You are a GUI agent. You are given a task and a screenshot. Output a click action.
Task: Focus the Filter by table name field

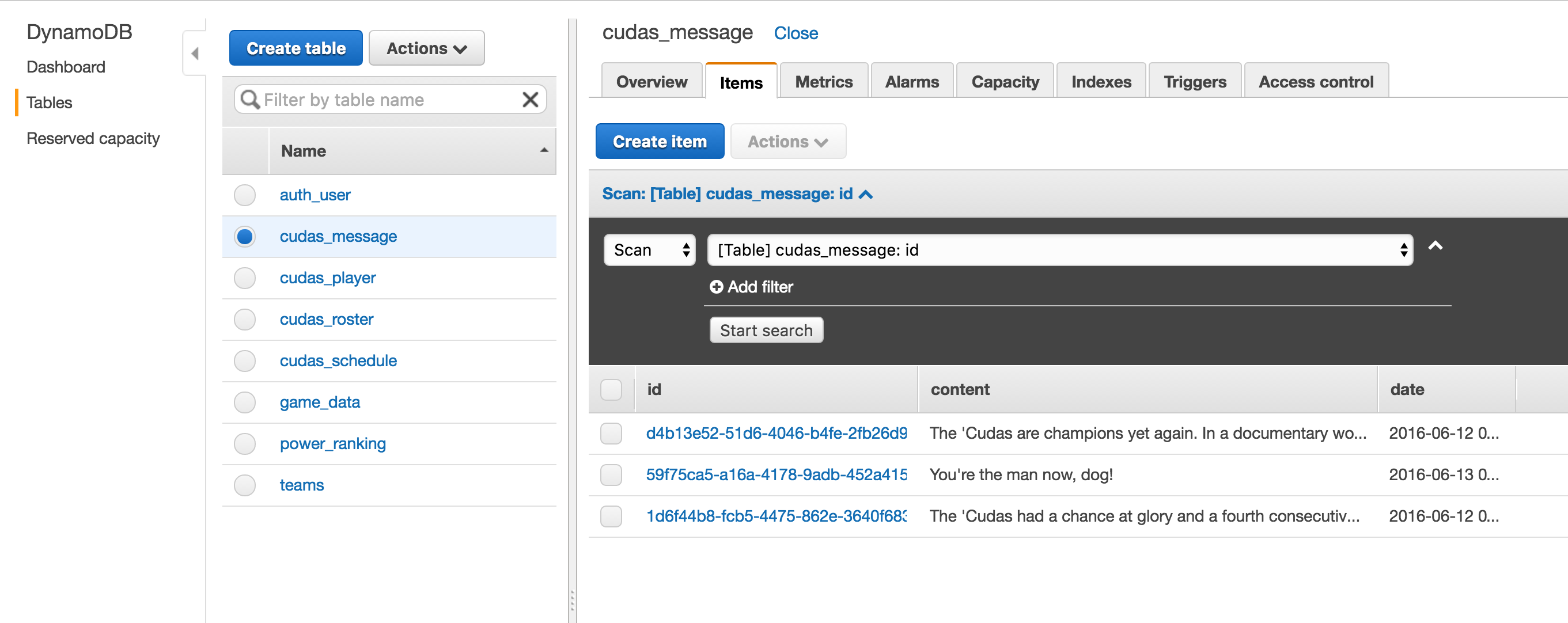[x=390, y=99]
